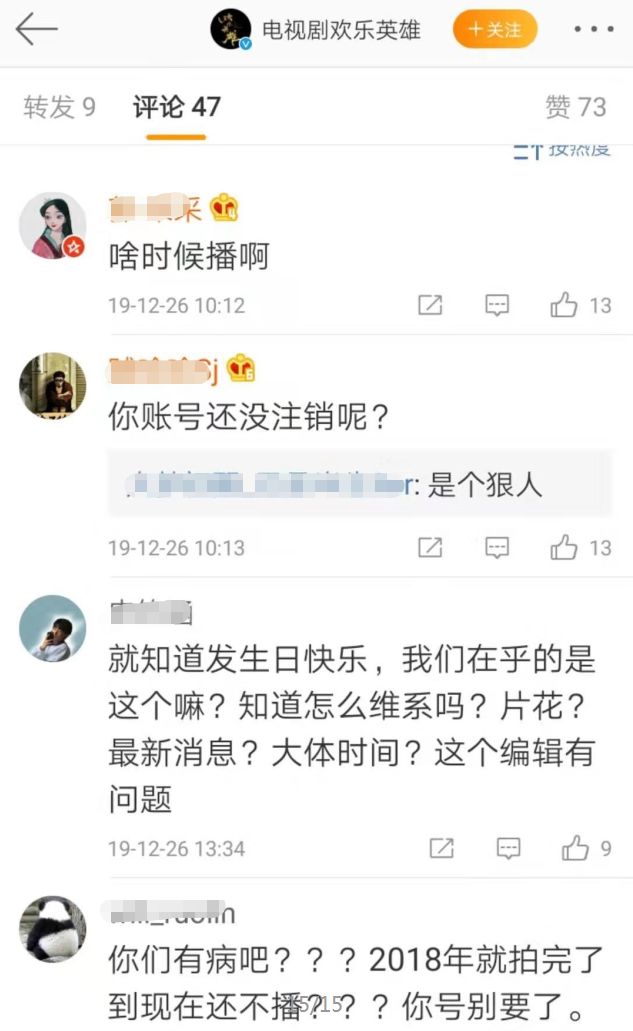Image resolution: width=633 pixels, height=1031 pixels.
Task: Like the 你账号还没注销呢 comment
Action: tap(565, 547)
